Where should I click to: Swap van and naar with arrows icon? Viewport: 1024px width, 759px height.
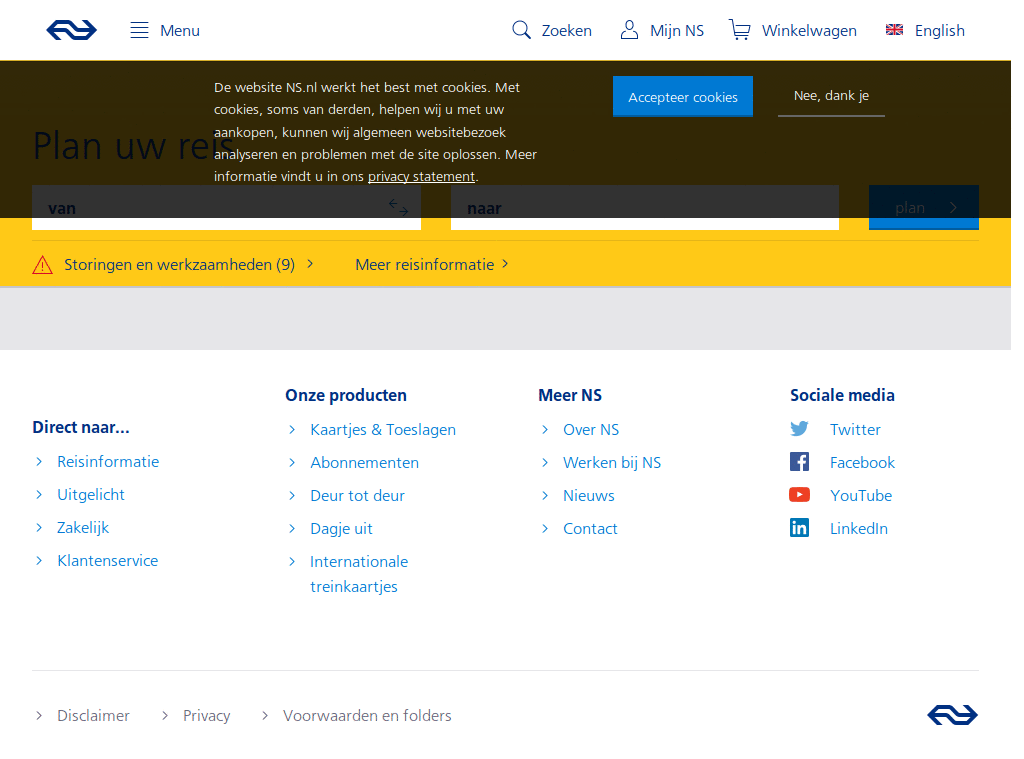pyautogui.click(x=398, y=208)
